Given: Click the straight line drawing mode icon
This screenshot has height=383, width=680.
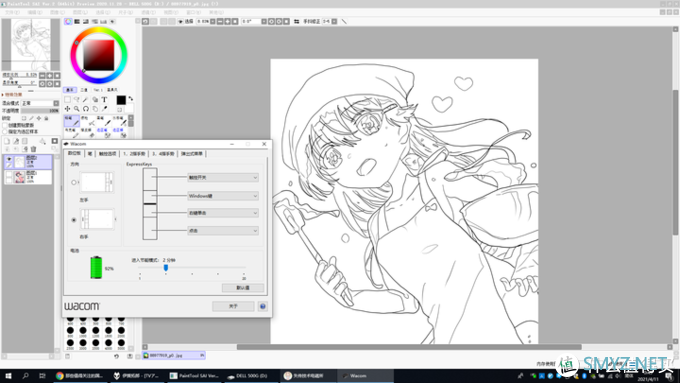Looking at the screenshot, I should (344, 21).
